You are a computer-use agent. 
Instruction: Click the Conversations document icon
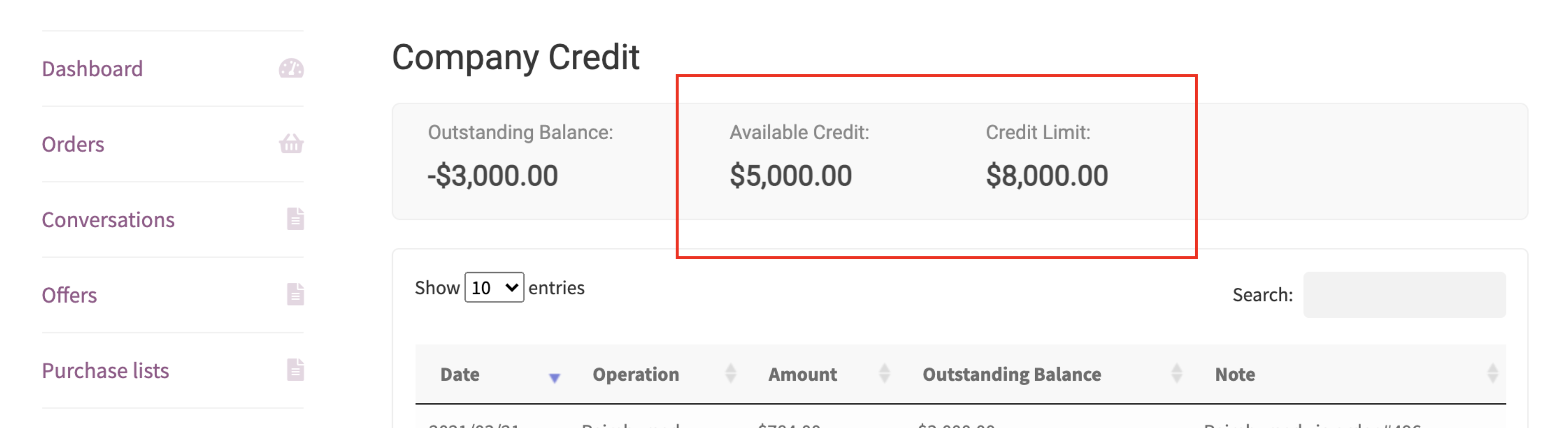[295, 219]
